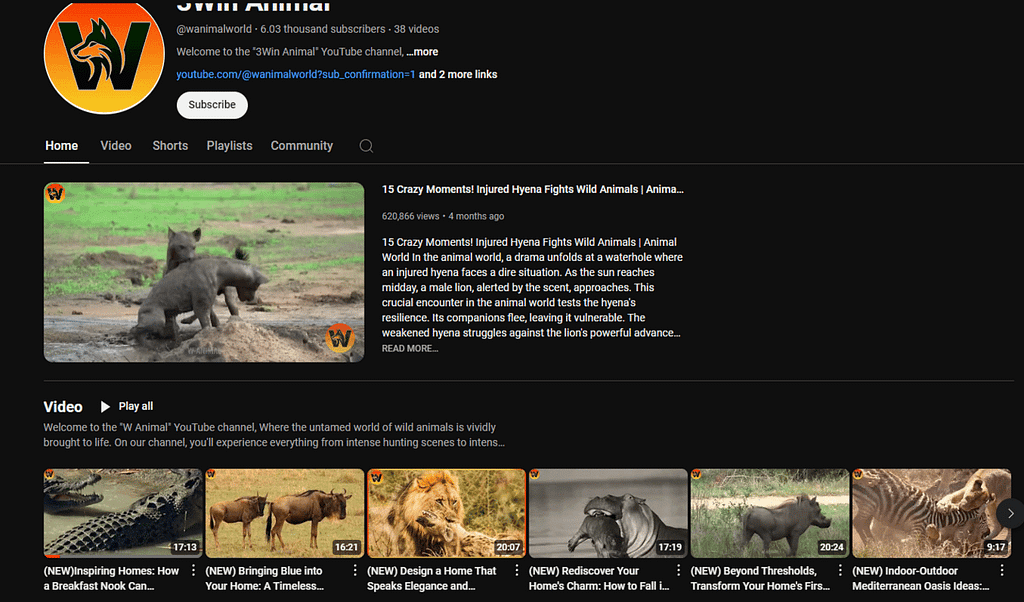Click the Video section heading
The height and width of the screenshot is (602, 1024).
point(63,407)
